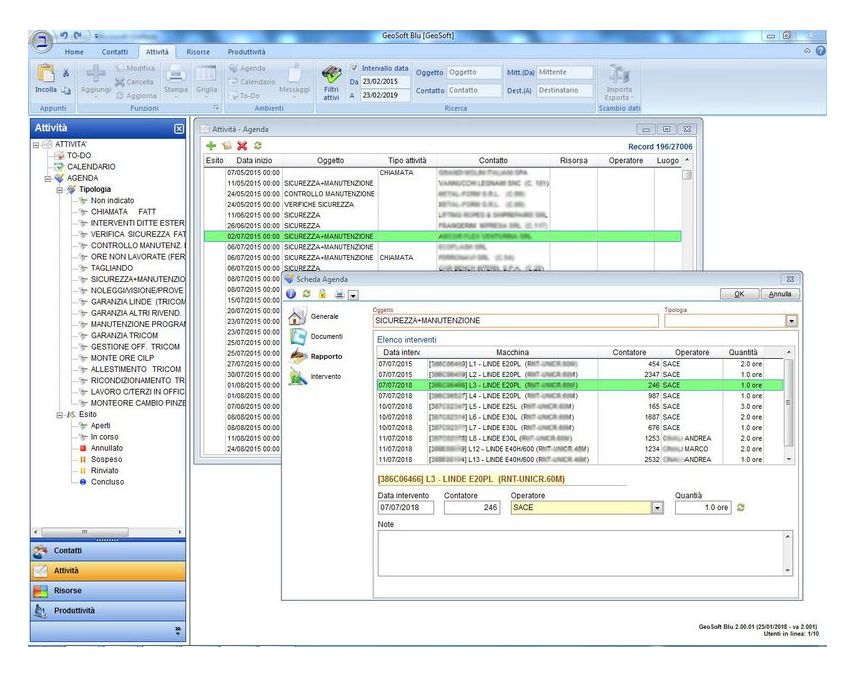Close the Attività side panel with its X
Image resolution: width=856 pixels, height=678 pixels.
pos(179,129)
